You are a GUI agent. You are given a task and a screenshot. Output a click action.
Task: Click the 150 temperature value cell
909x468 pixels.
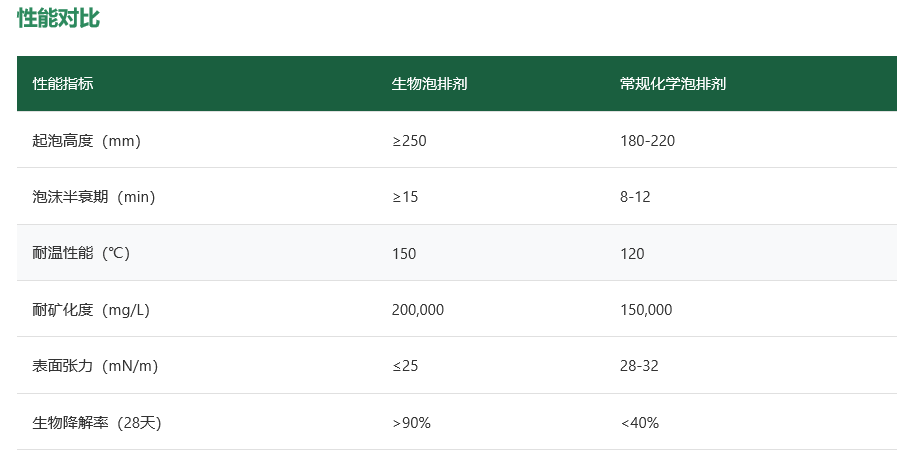404,253
